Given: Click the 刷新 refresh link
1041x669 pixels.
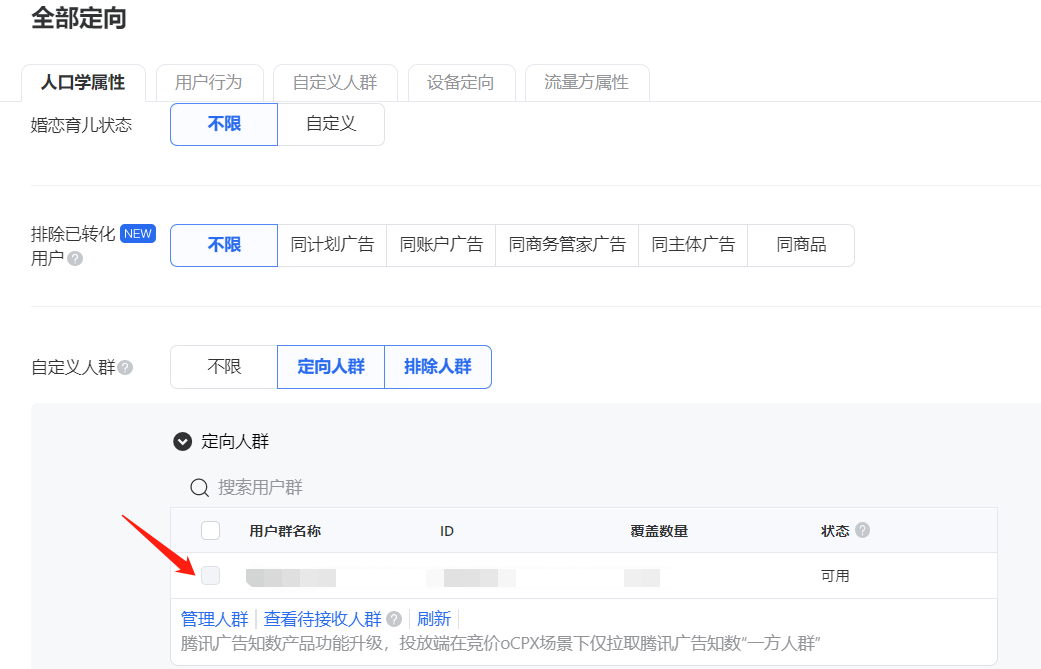Looking at the screenshot, I should [434, 619].
